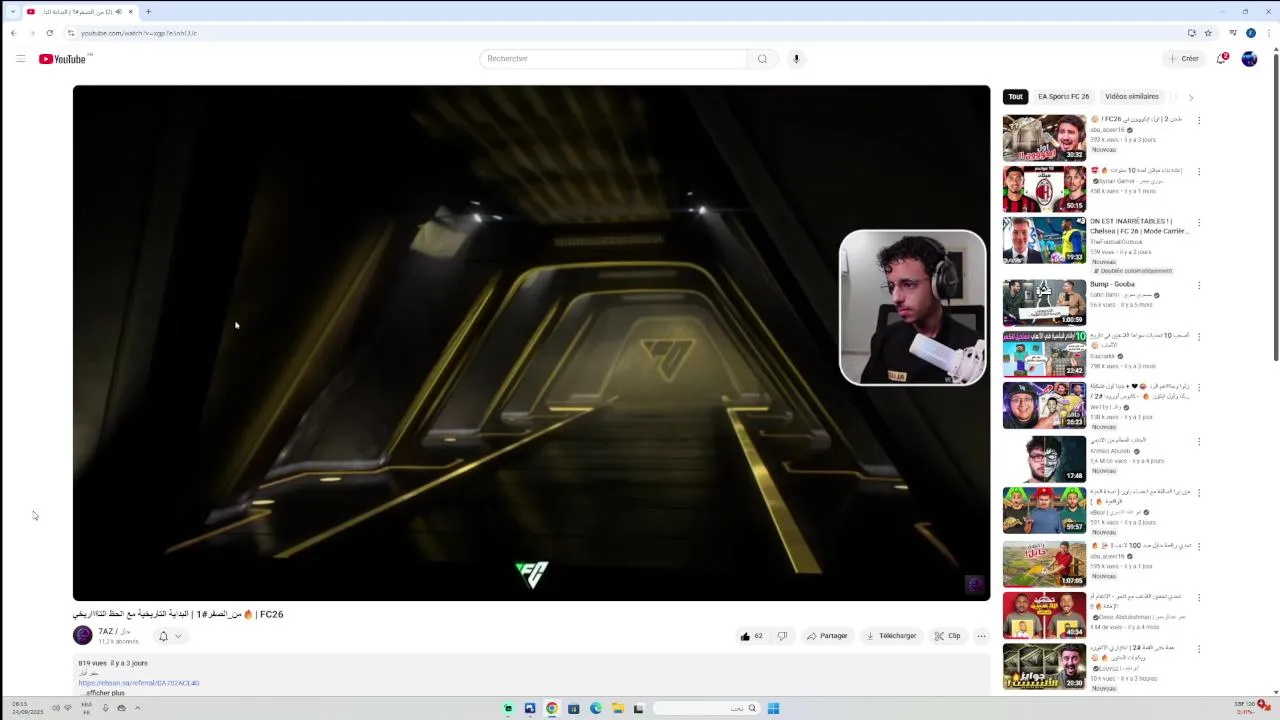
Task: Reload the current page
Action: click(x=49, y=33)
